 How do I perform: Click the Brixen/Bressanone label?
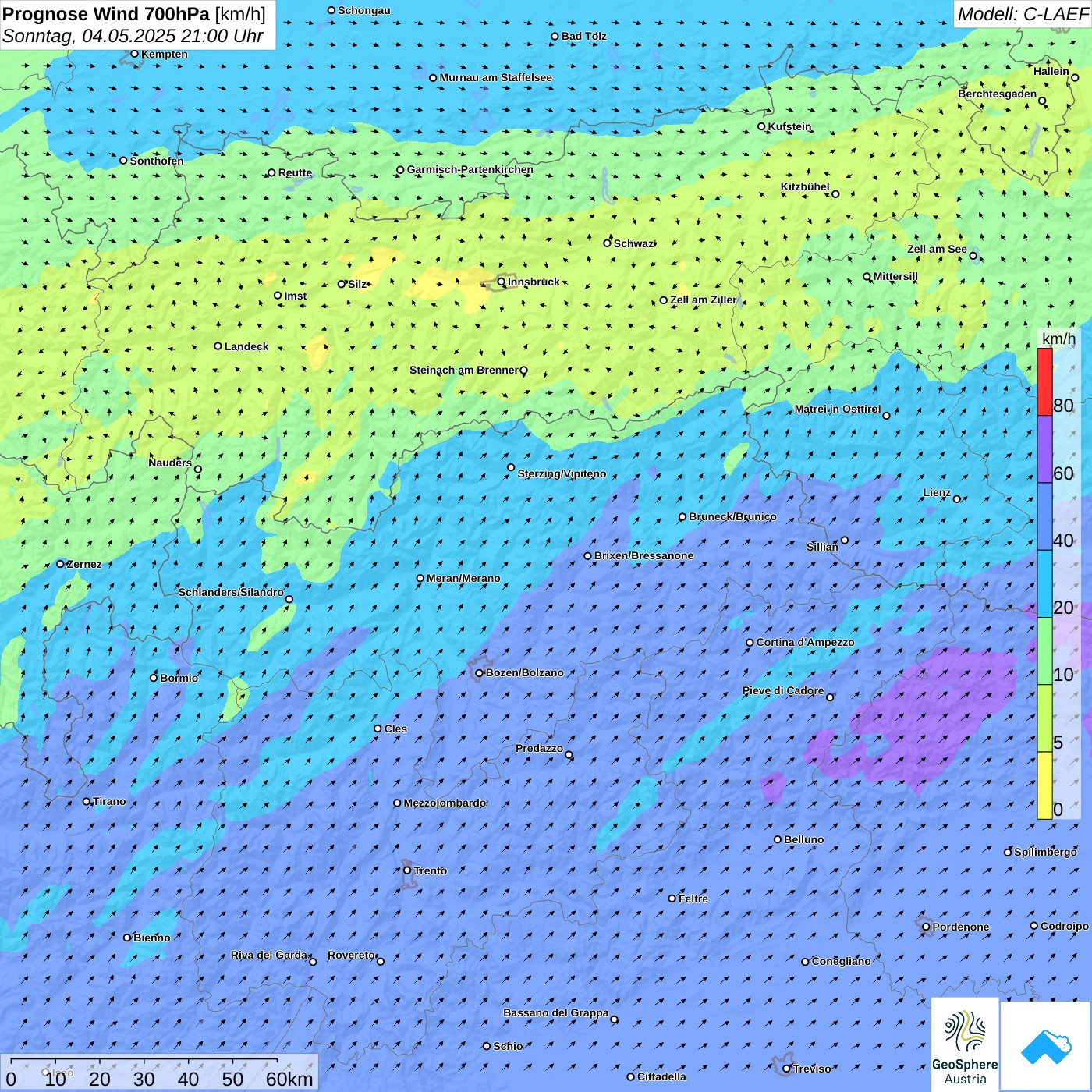643,555
